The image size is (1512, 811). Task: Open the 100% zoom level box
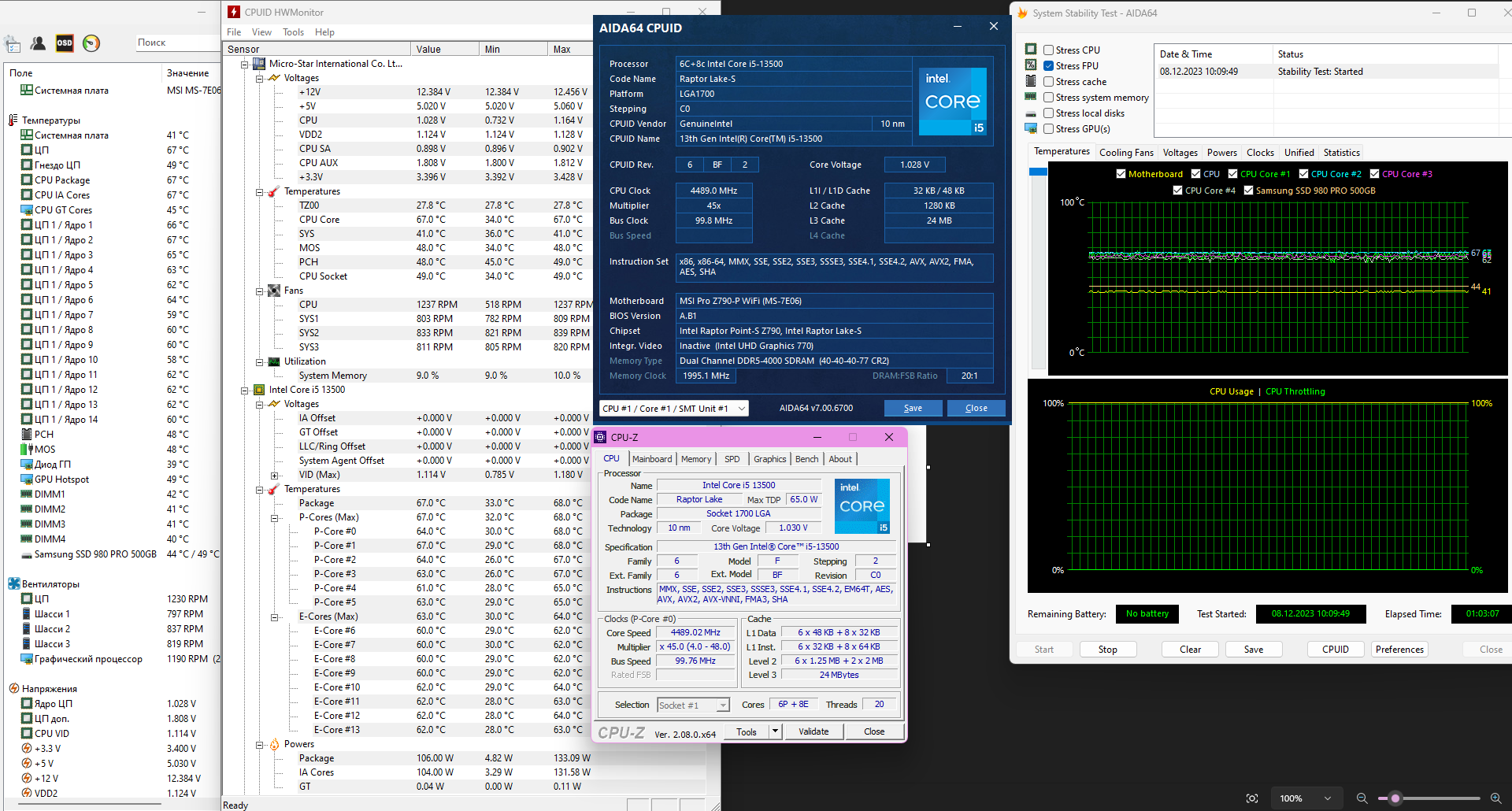1306,798
